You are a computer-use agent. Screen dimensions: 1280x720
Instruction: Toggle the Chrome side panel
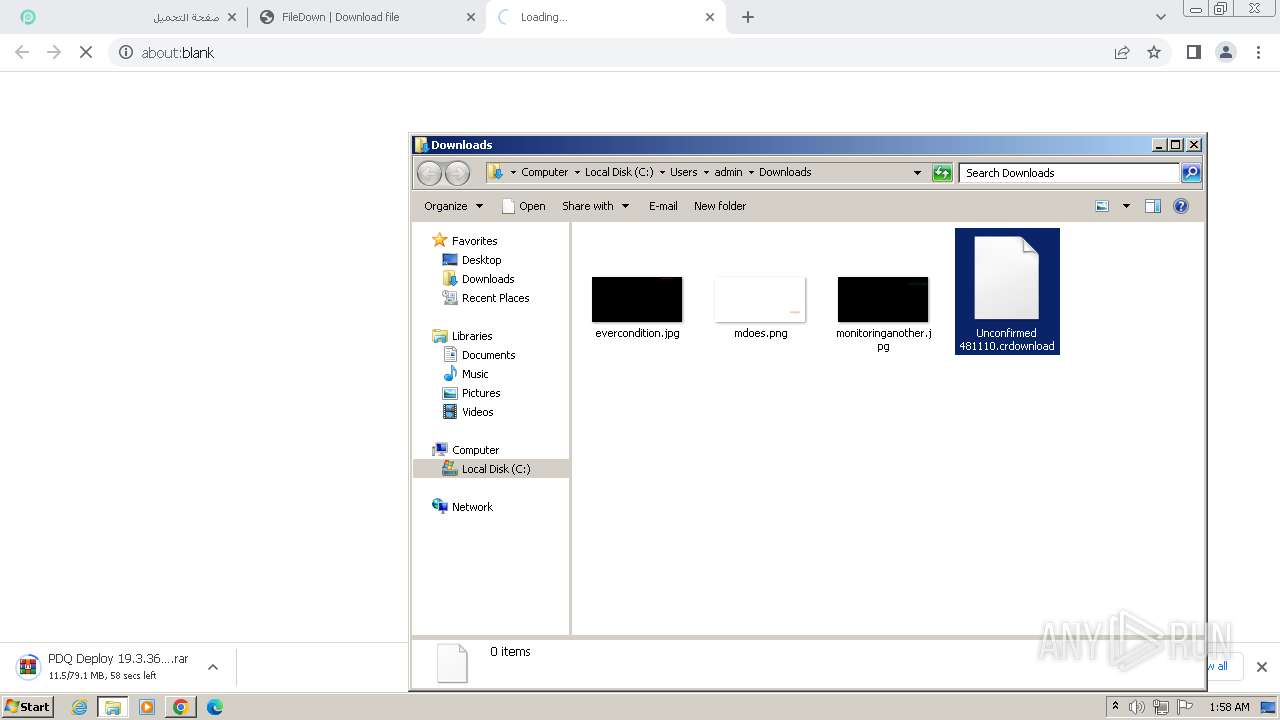(x=1193, y=52)
